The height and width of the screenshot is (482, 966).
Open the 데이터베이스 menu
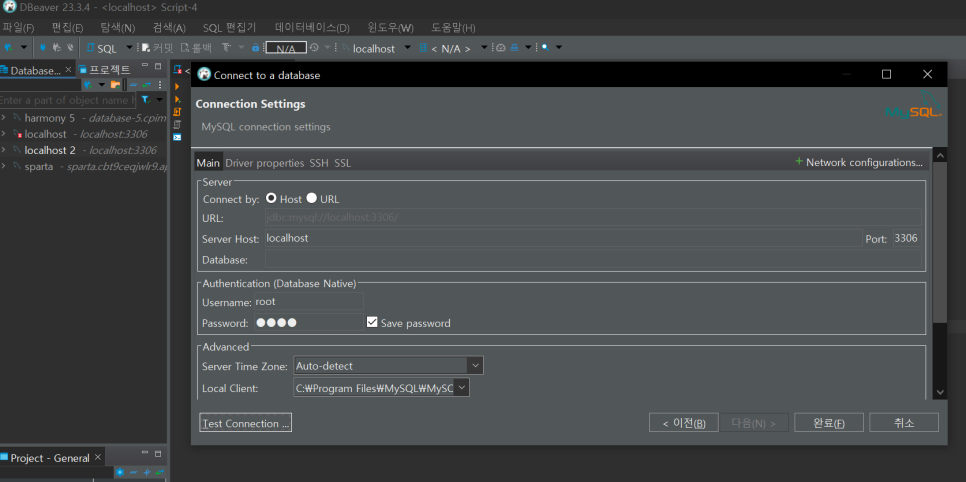click(312, 28)
